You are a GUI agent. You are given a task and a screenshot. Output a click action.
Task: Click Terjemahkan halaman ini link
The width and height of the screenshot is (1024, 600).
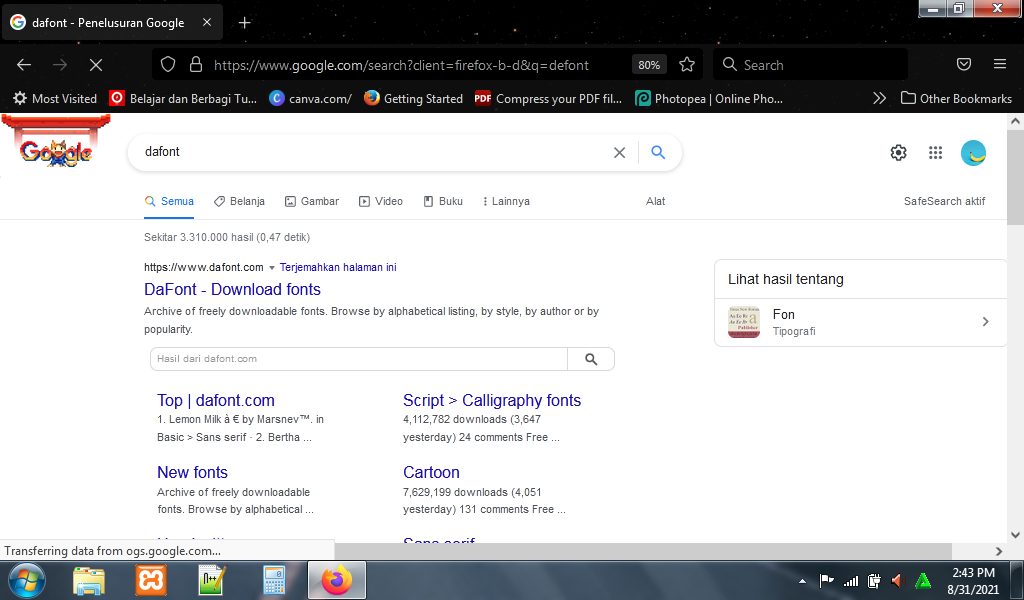point(336,267)
